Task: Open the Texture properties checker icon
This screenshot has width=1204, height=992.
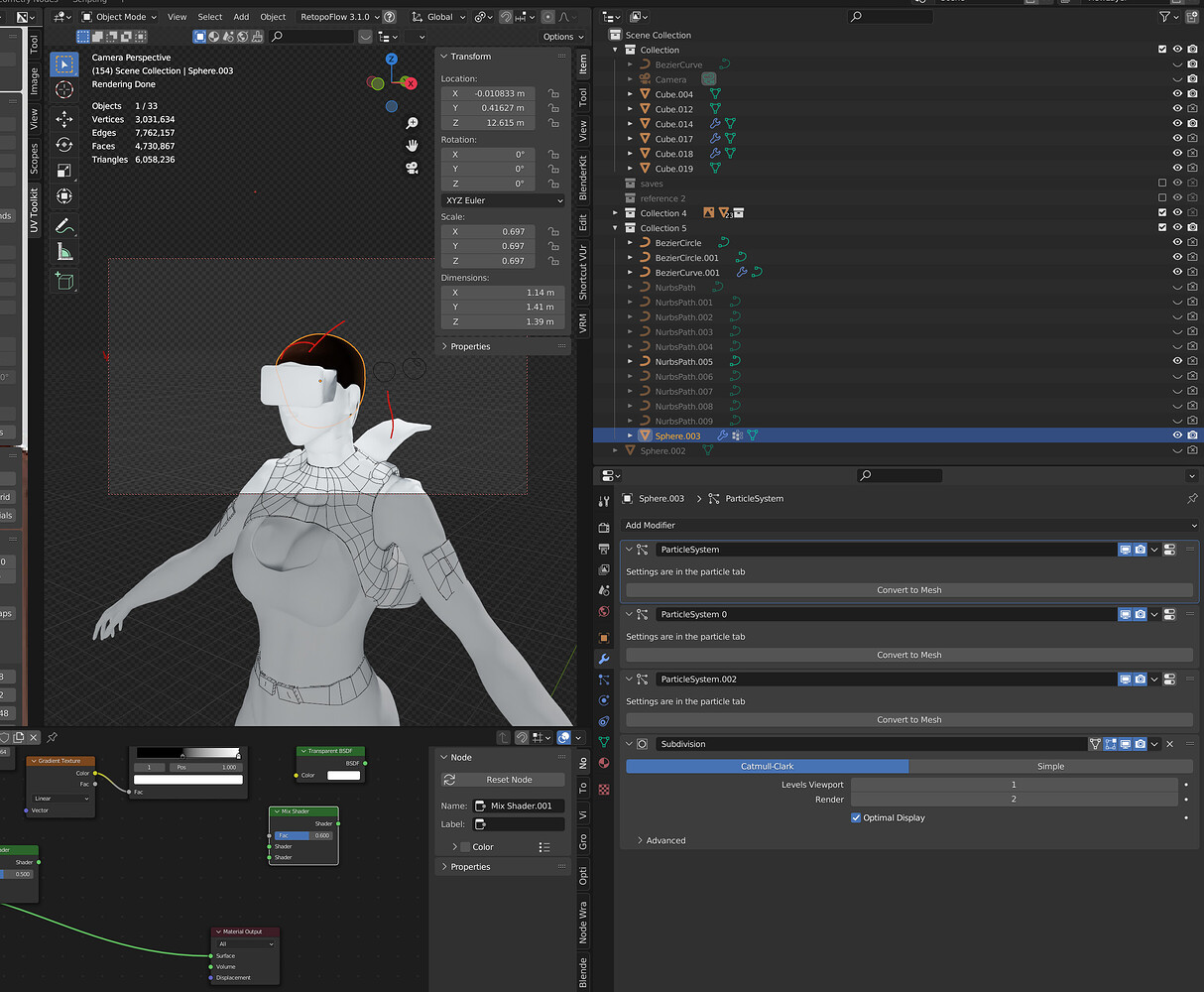Action: click(603, 790)
